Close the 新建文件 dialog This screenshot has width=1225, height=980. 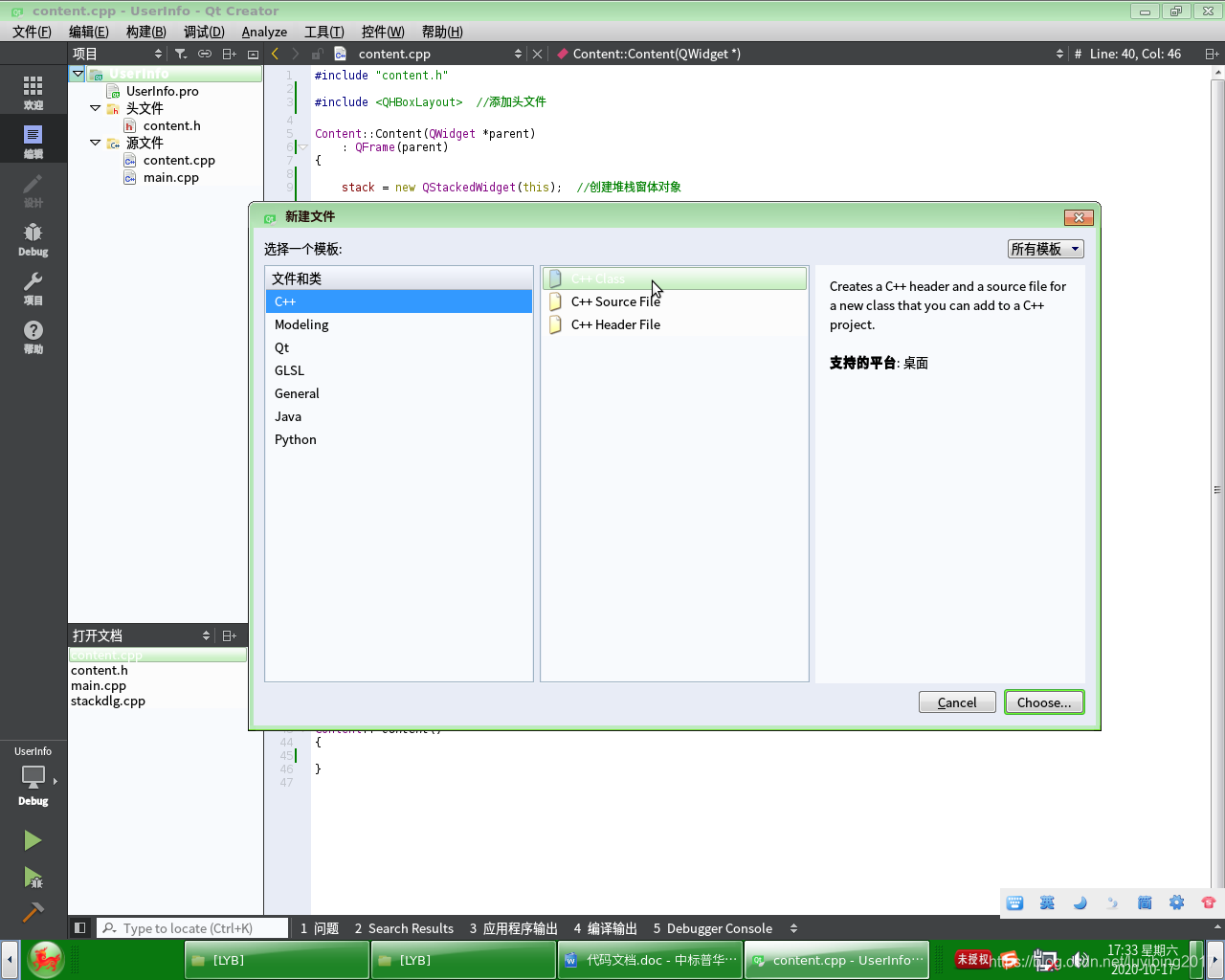1079,217
